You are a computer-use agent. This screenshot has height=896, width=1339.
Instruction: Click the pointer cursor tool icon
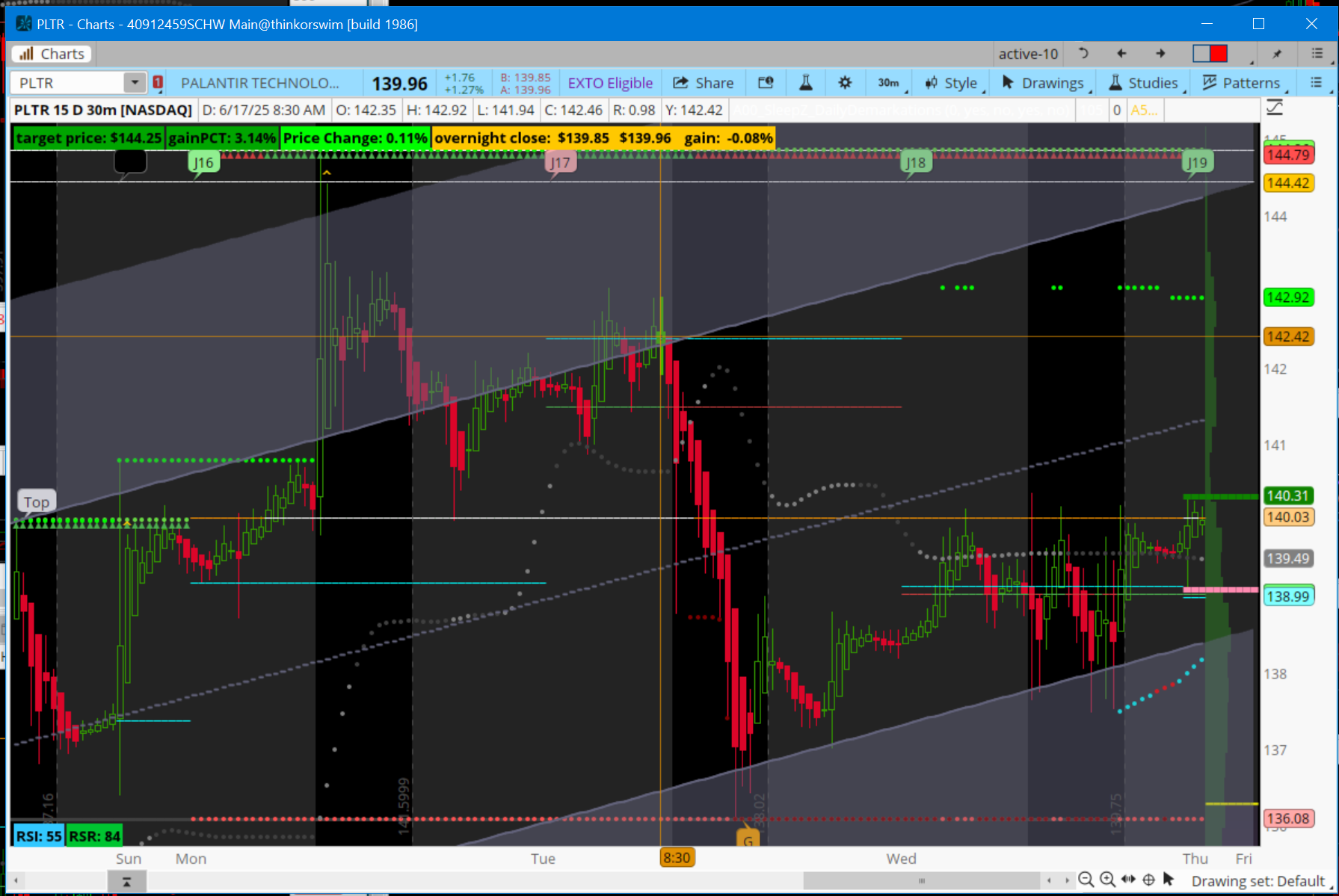(1169, 880)
